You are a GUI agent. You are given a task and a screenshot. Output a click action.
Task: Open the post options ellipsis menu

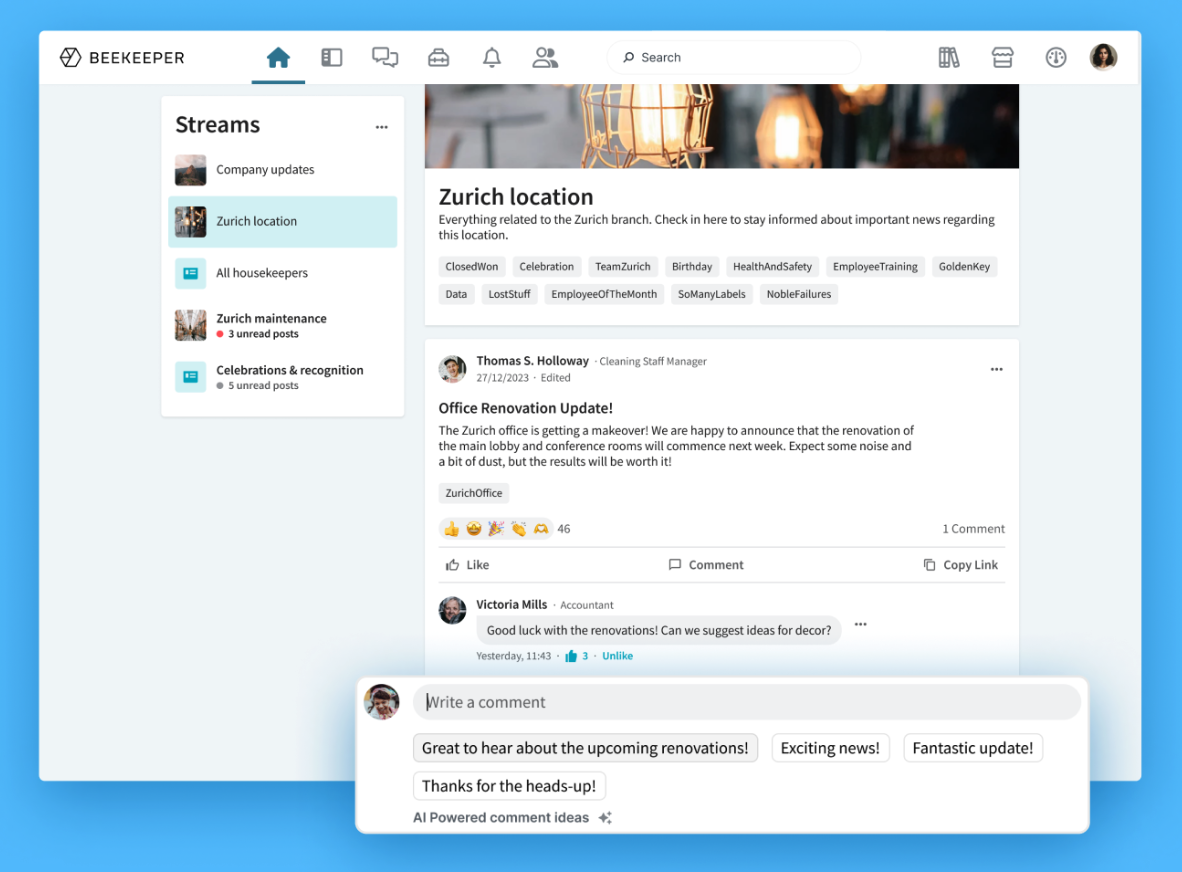(996, 369)
